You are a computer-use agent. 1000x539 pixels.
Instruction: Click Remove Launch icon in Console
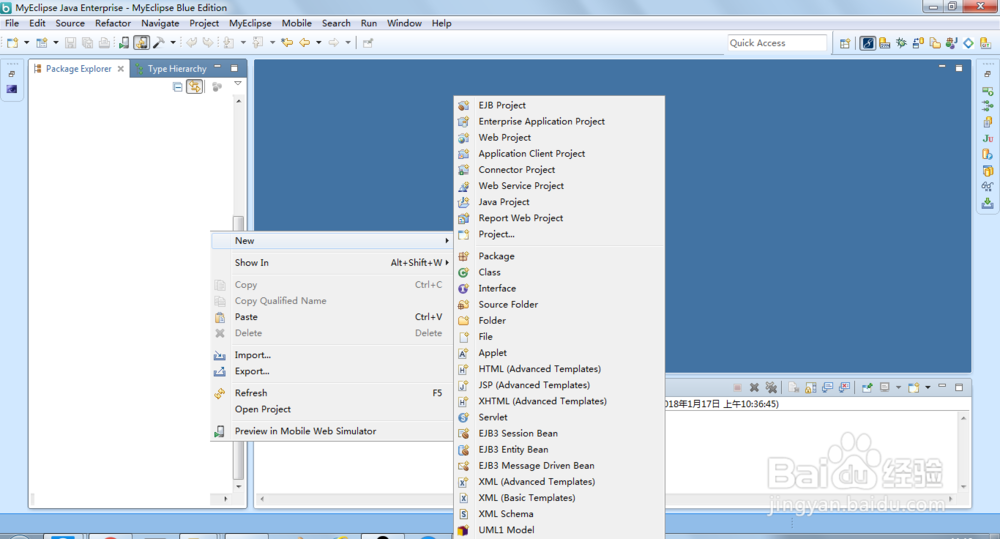tap(754, 387)
